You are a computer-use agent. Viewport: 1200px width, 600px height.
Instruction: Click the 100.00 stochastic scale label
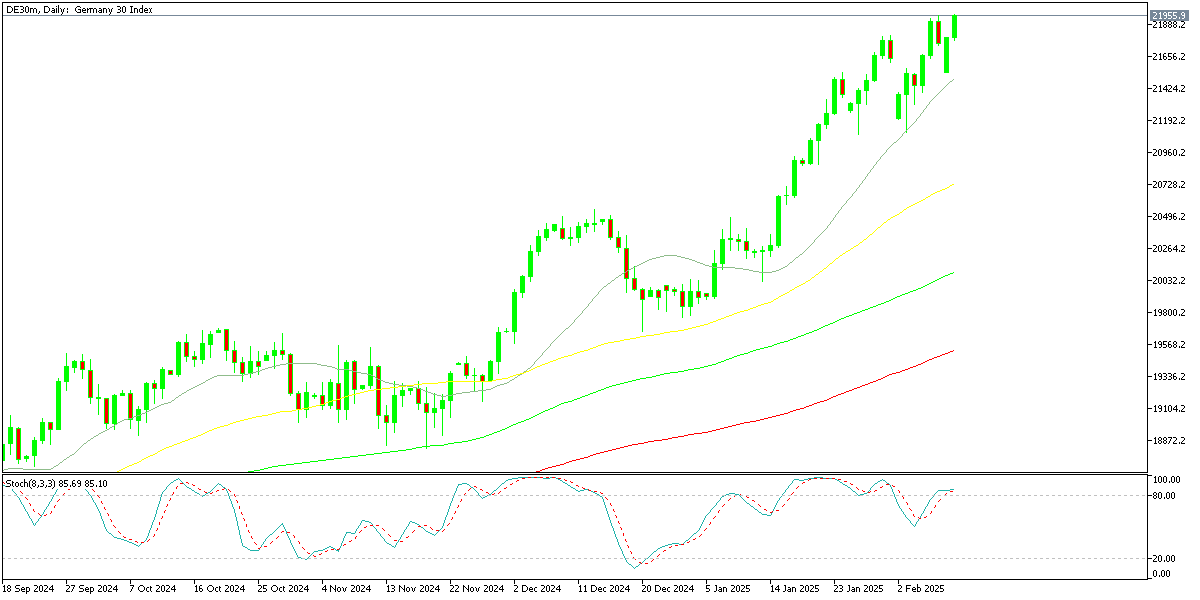pos(1166,481)
